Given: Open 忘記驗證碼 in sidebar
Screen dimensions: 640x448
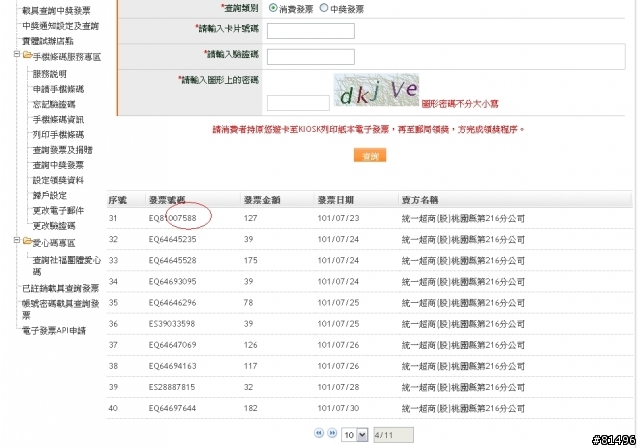Looking at the screenshot, I should point(54,104).
